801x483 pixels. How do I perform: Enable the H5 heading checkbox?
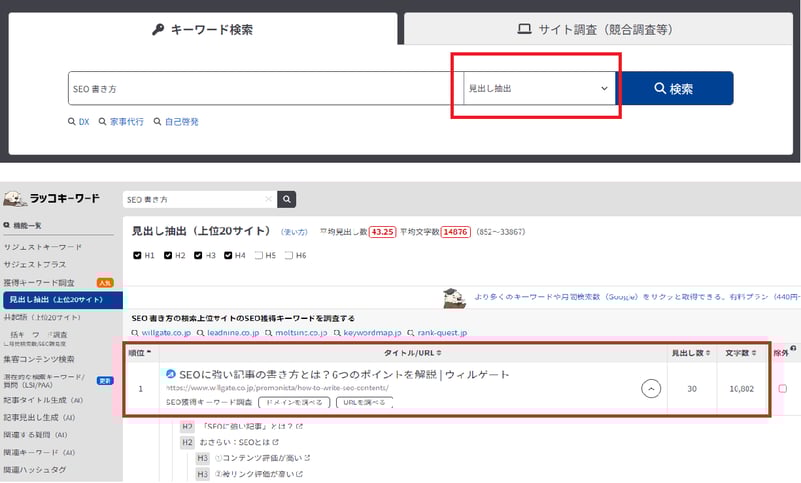click(258, 255)
